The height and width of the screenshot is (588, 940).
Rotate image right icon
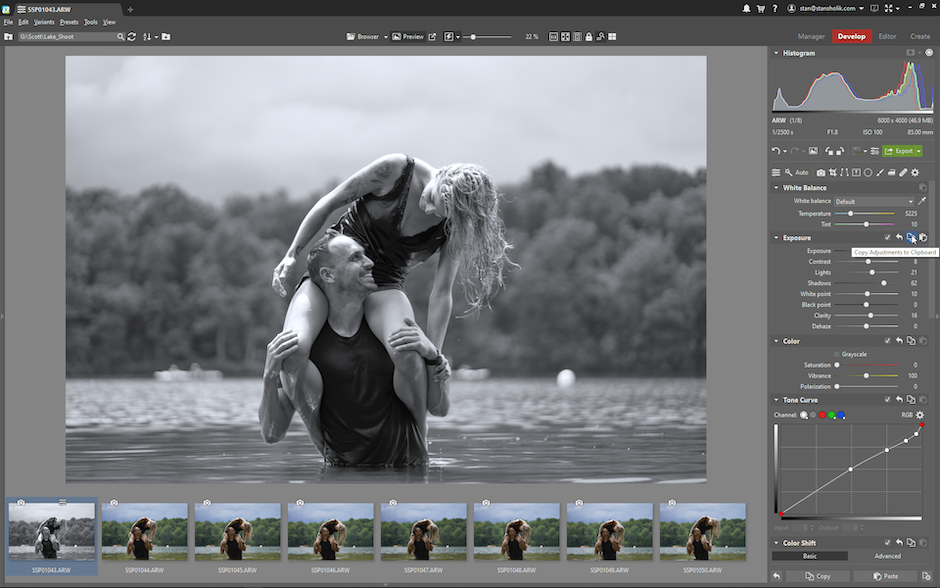coord(840,151)
